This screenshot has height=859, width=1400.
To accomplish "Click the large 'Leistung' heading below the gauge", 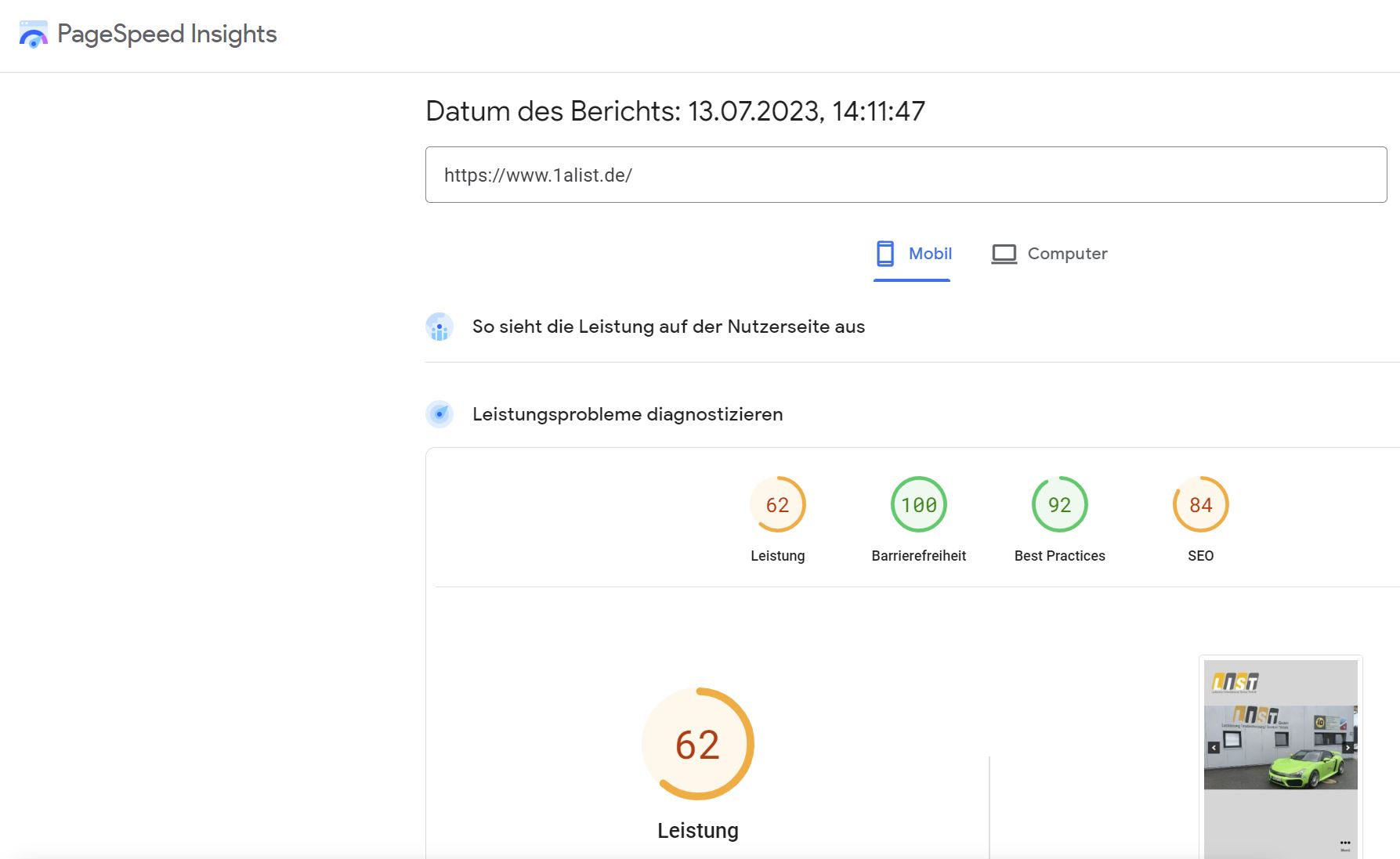I will 698,831.
